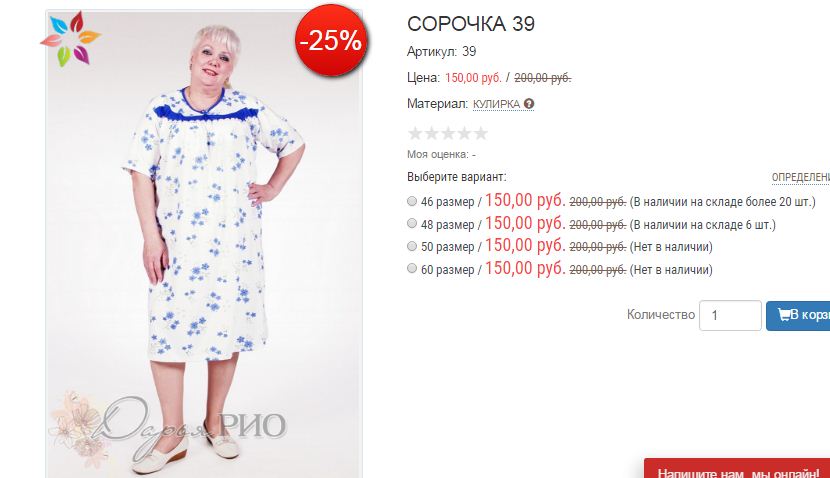Click the СОРОЧКА 39 product title
Image resolution: width=830 pixels, height=478 pixels.
[x=471, y=24]
